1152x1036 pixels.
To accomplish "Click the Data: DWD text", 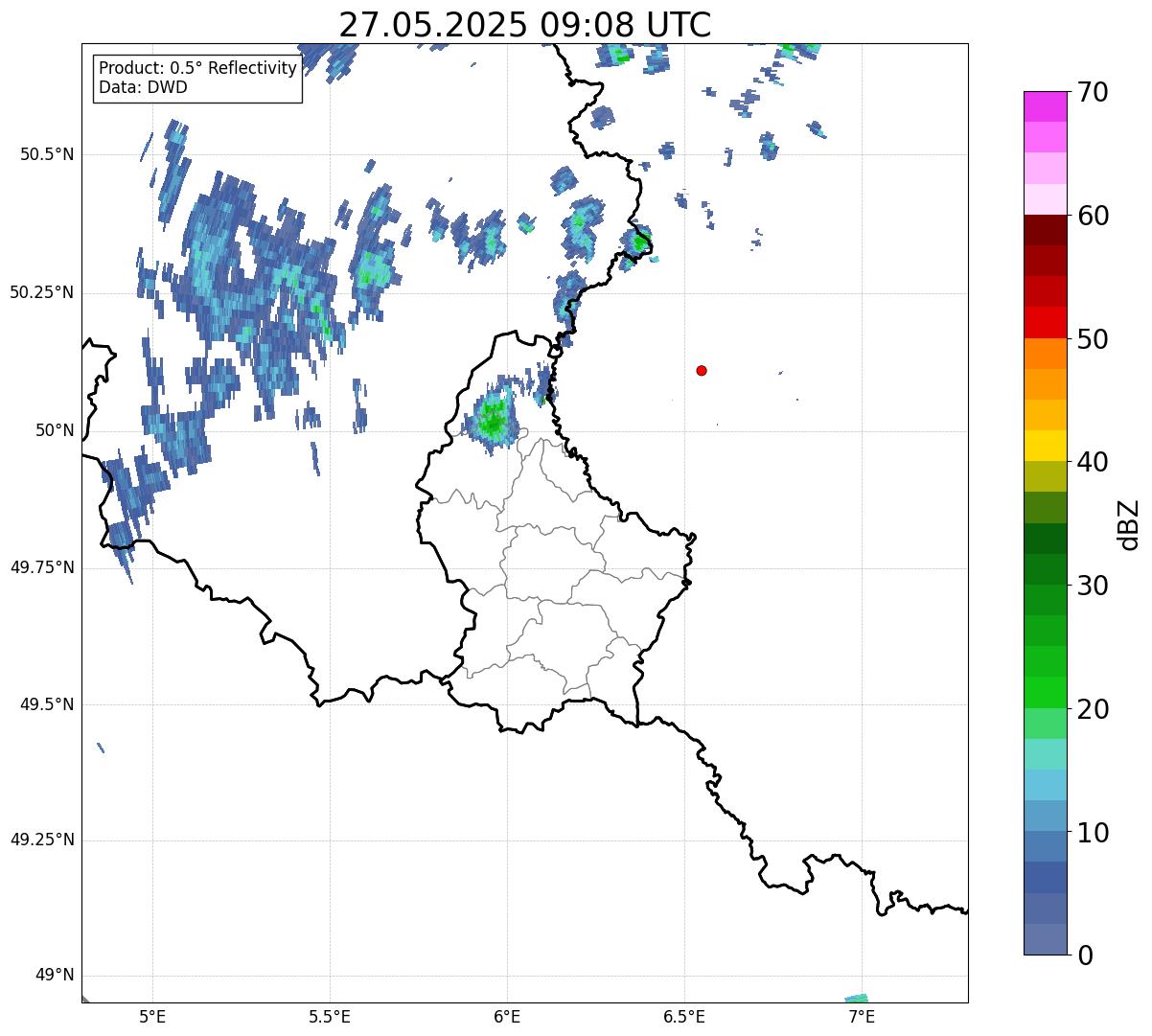I will (x=143, y=87).
